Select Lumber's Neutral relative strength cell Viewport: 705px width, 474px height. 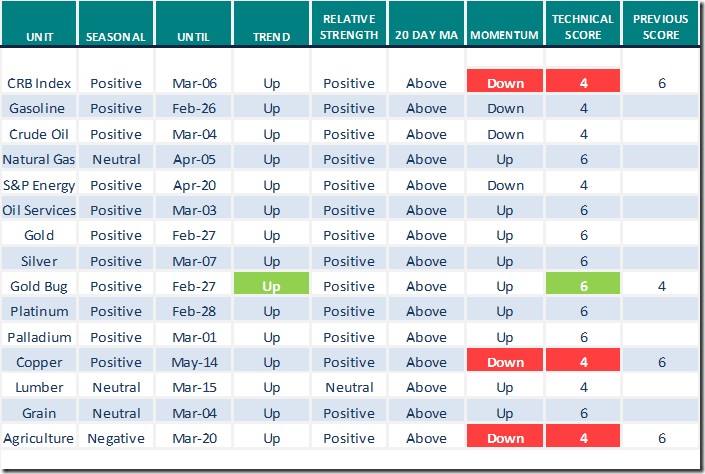click(349, 387)
